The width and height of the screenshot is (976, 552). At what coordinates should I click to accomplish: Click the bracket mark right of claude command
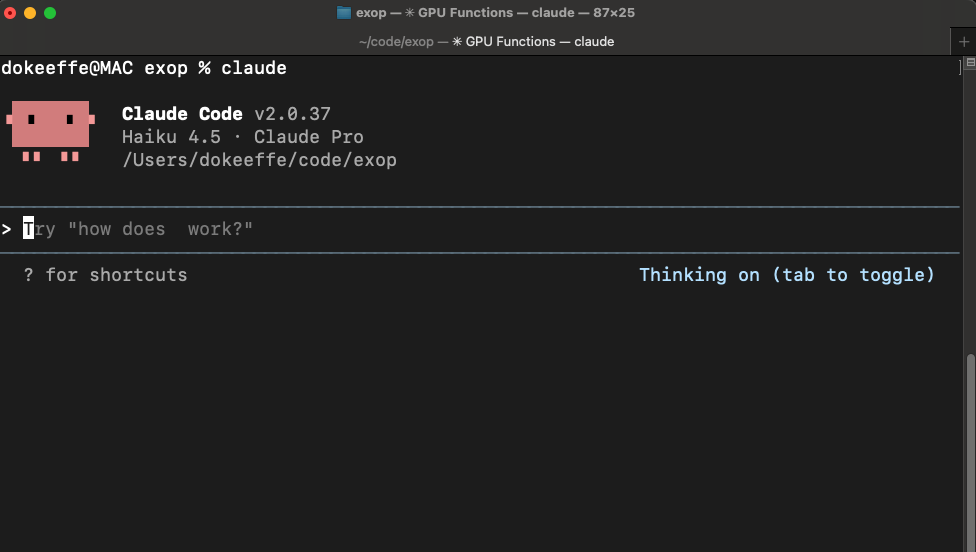coord(961,68)
